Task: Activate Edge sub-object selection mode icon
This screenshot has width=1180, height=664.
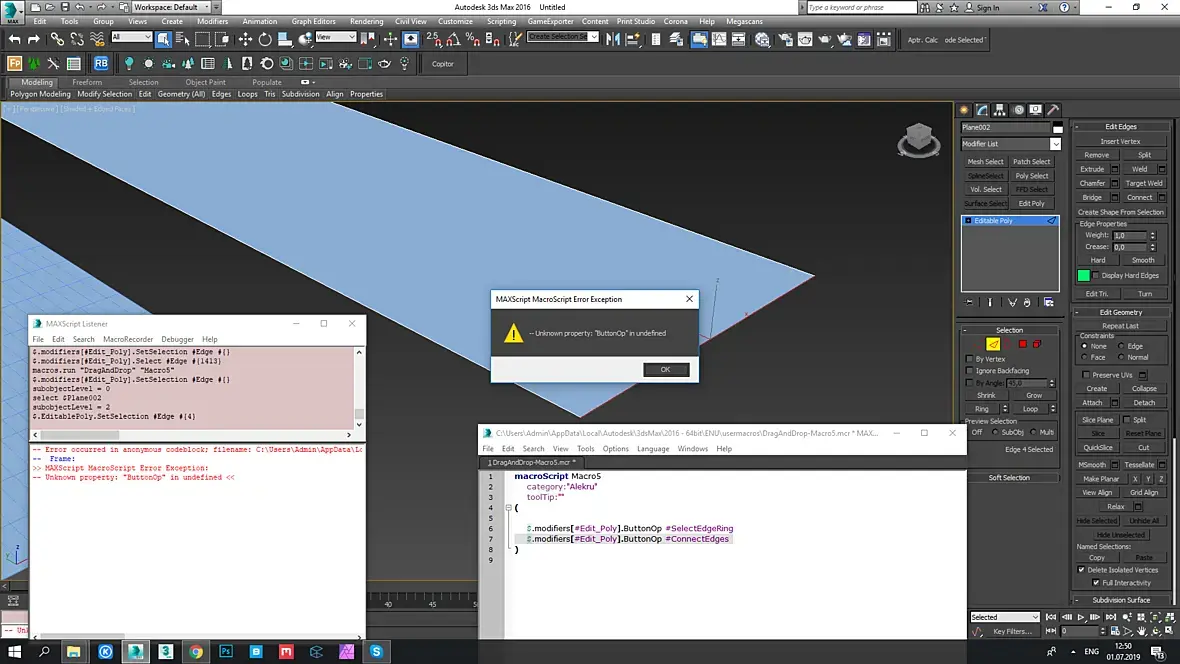Action: pos(993,344)
